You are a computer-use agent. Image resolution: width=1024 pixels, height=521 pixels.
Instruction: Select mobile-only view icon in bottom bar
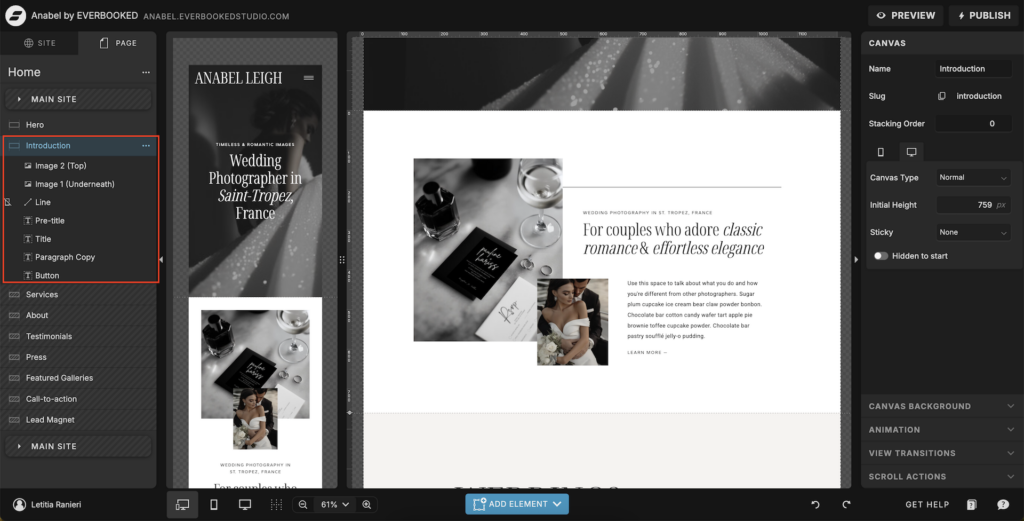tap(214, 505)
